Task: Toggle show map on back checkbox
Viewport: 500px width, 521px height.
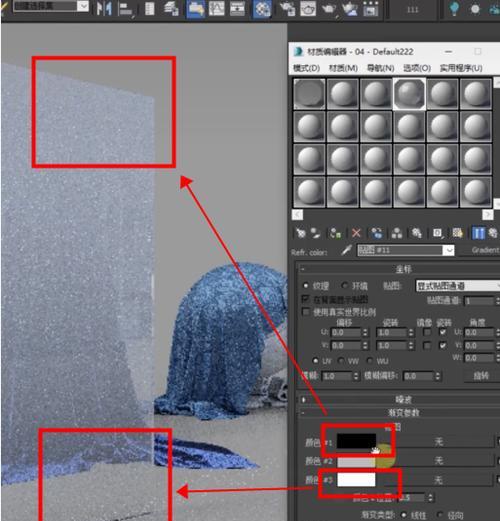Action: [x=305, y=299]
